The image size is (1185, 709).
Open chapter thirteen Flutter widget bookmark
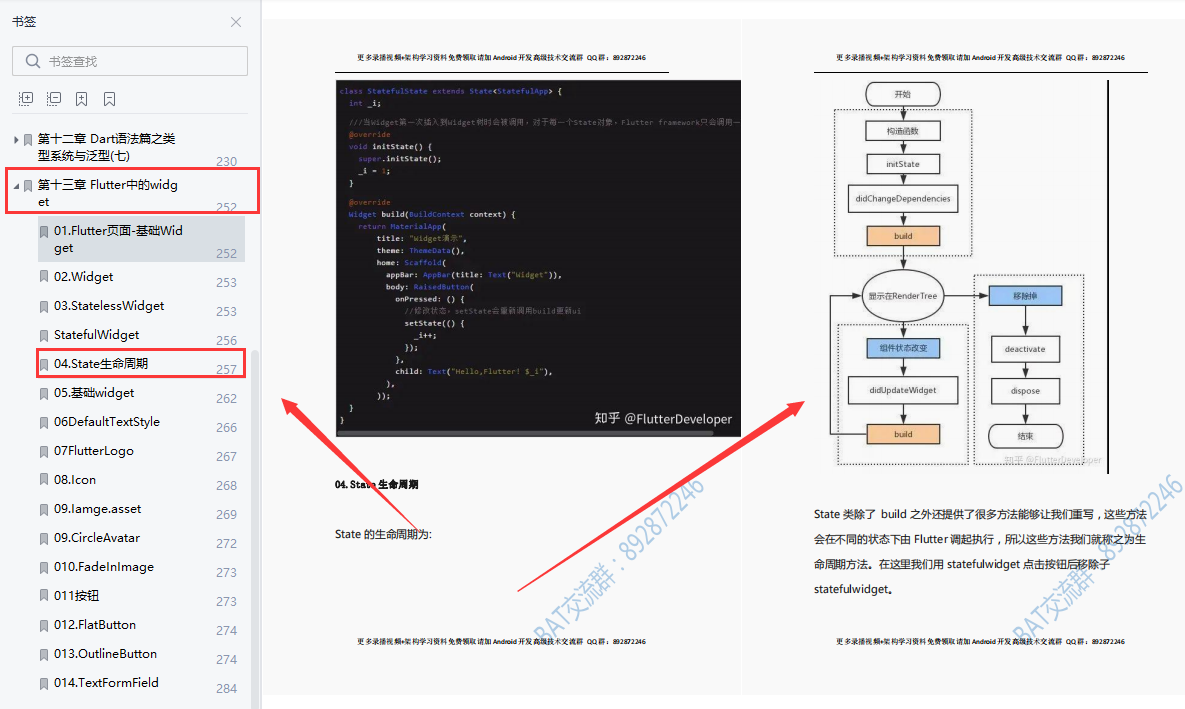coord(108,193)
